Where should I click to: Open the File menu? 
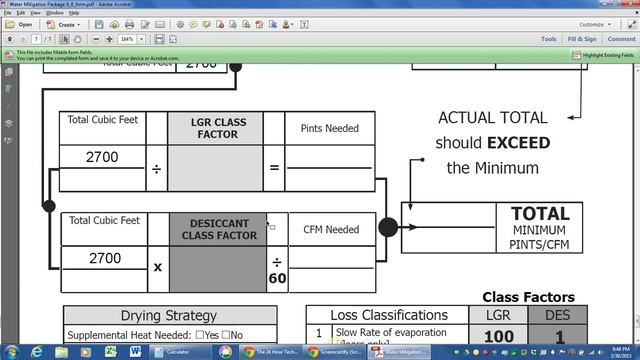[8, 13]
